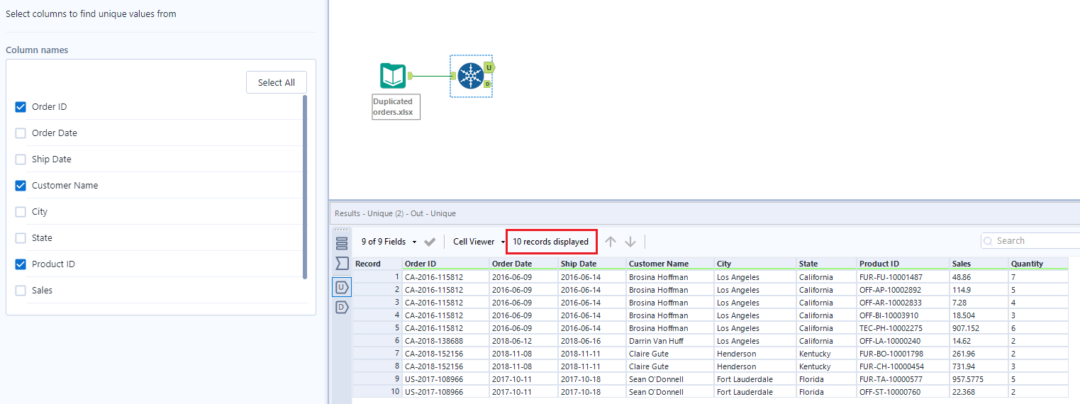Click the Sales column header
The image size is (1080, 404).
[x=963, y=264]
